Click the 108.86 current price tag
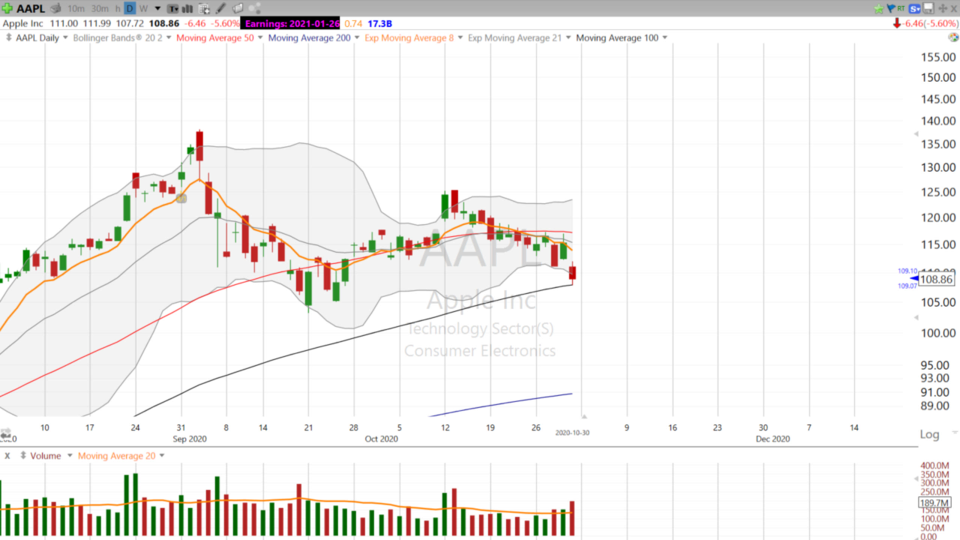Screen dimensions: 960x540 point(936,279)
